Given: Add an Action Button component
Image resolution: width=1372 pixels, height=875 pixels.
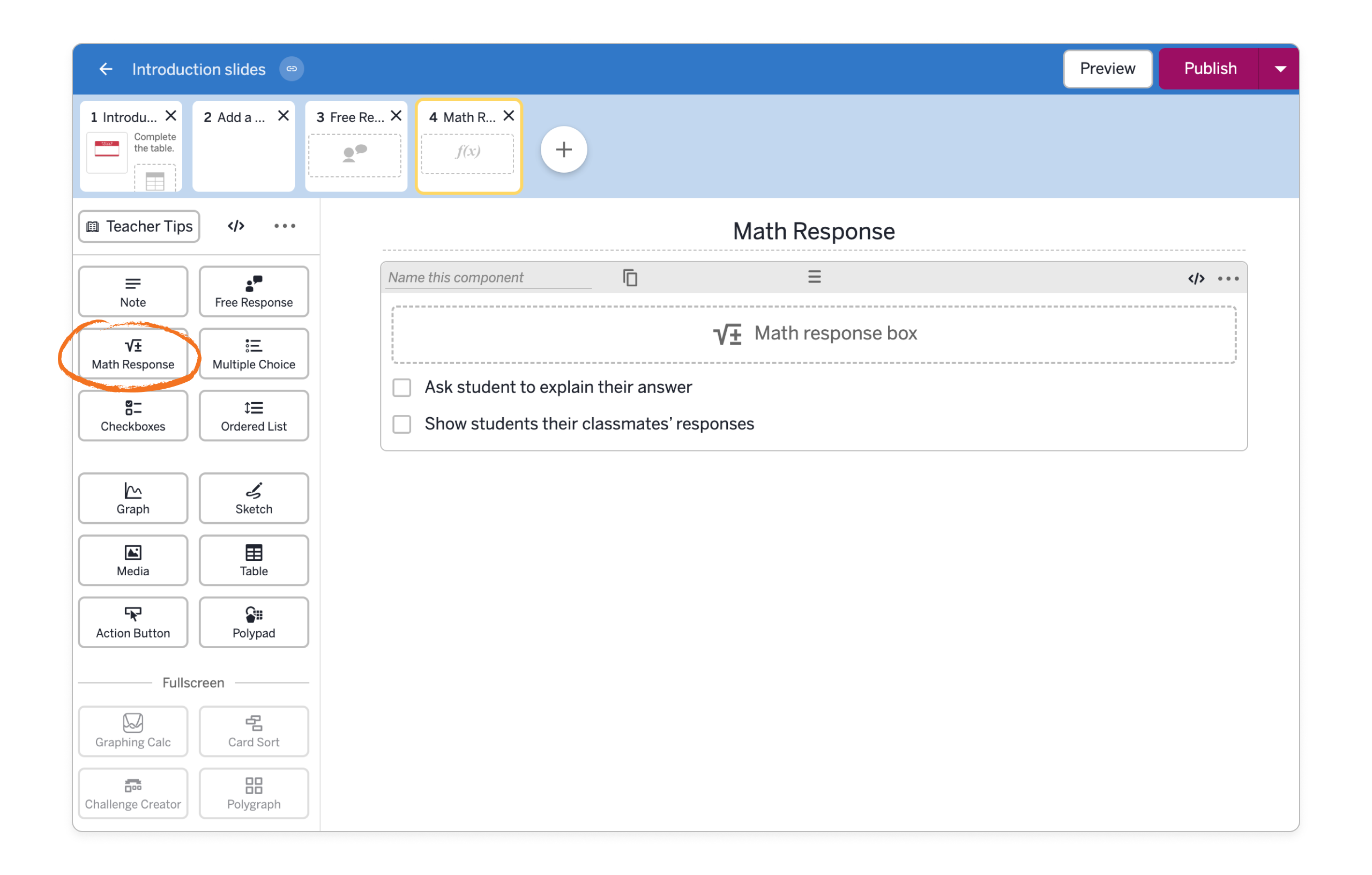Looking at the screenshot, I should pyautogui.click(x=133, y=623).
